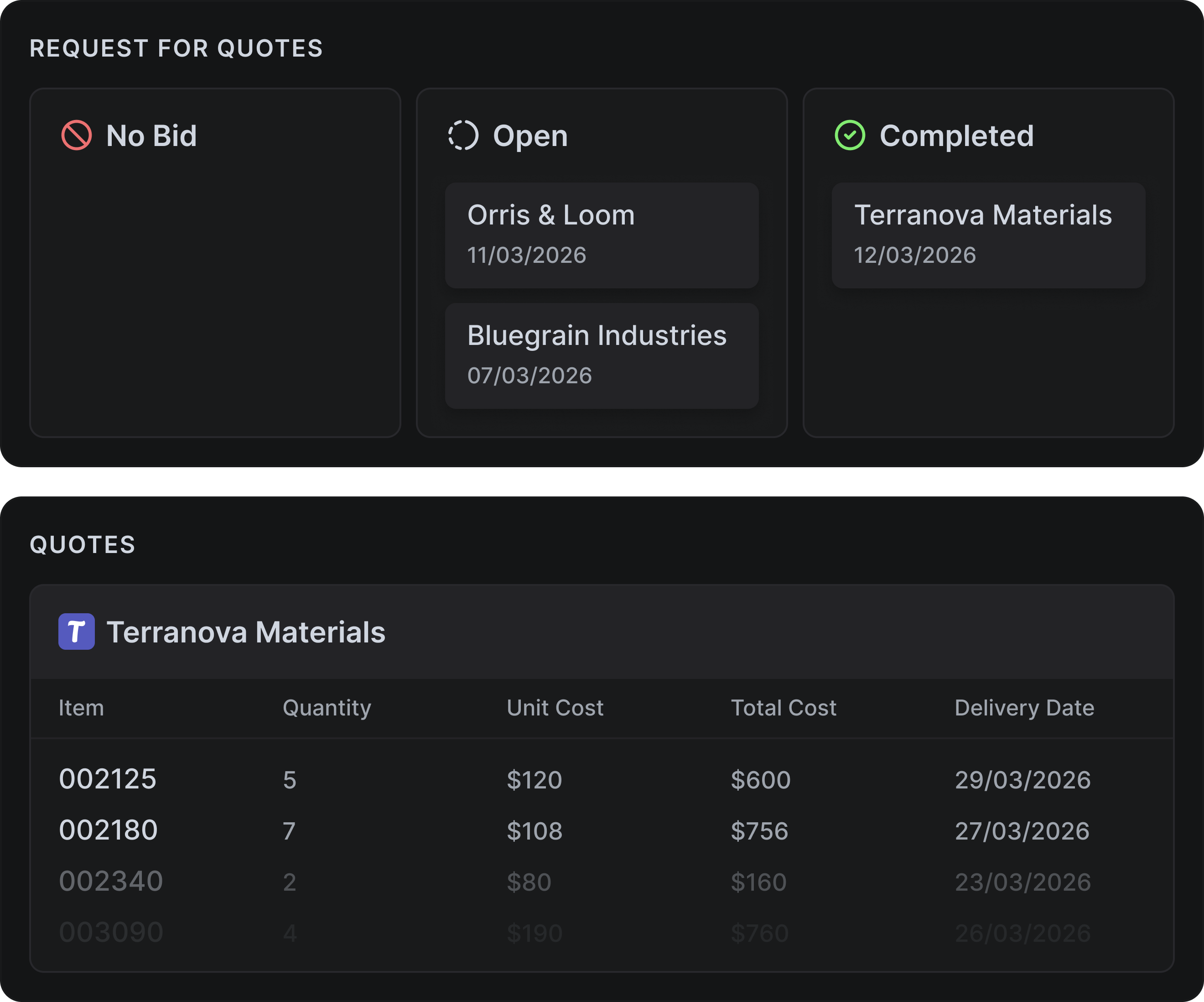Click the No Bid column heading
This screenshot has height=1002, width=1204.
tap(151, 136)
